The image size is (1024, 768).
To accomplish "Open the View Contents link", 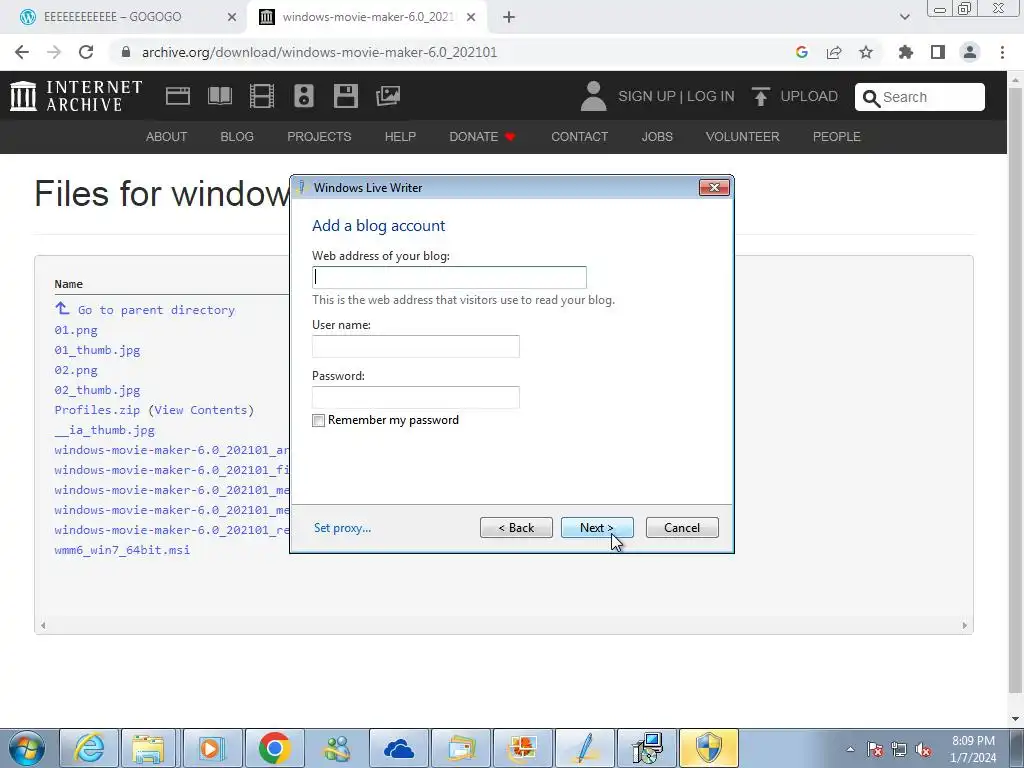I will 201,410.
